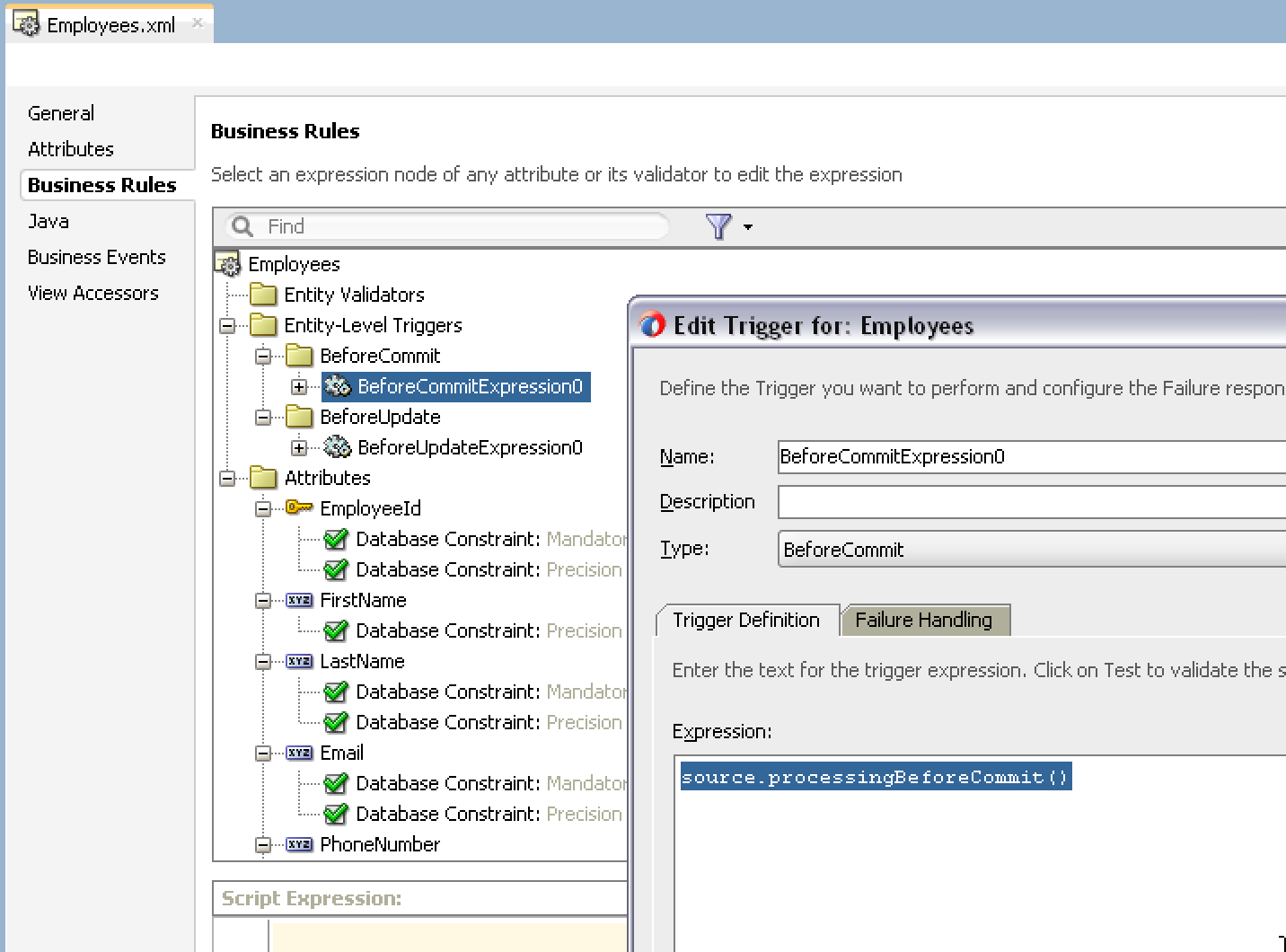Screen dimensions: 1286x952
Task: Click the BeforeUpdateExpression0 gear icon
Action: [x=337, y=447]
